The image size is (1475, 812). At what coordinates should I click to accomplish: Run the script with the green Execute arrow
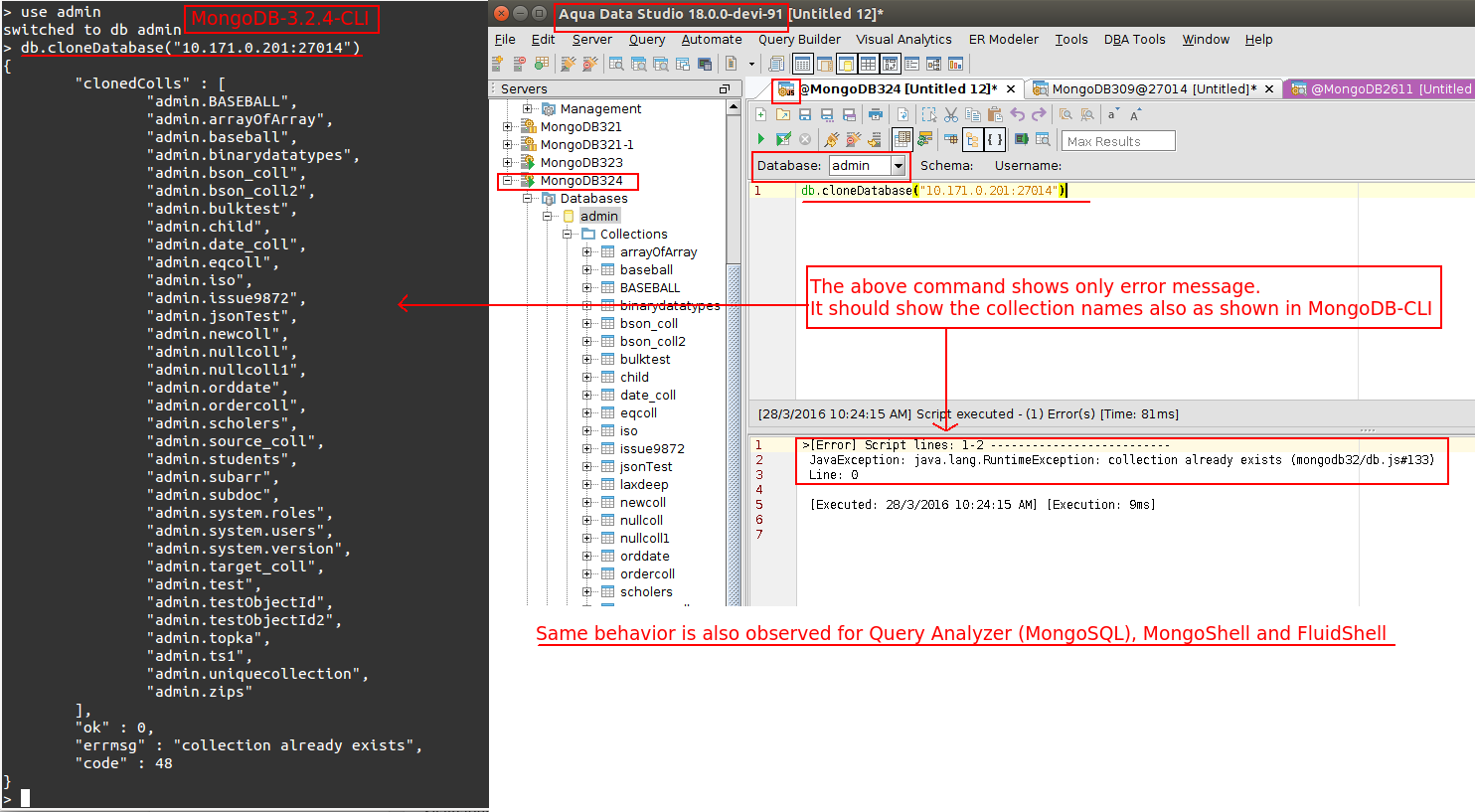(760, 139)
